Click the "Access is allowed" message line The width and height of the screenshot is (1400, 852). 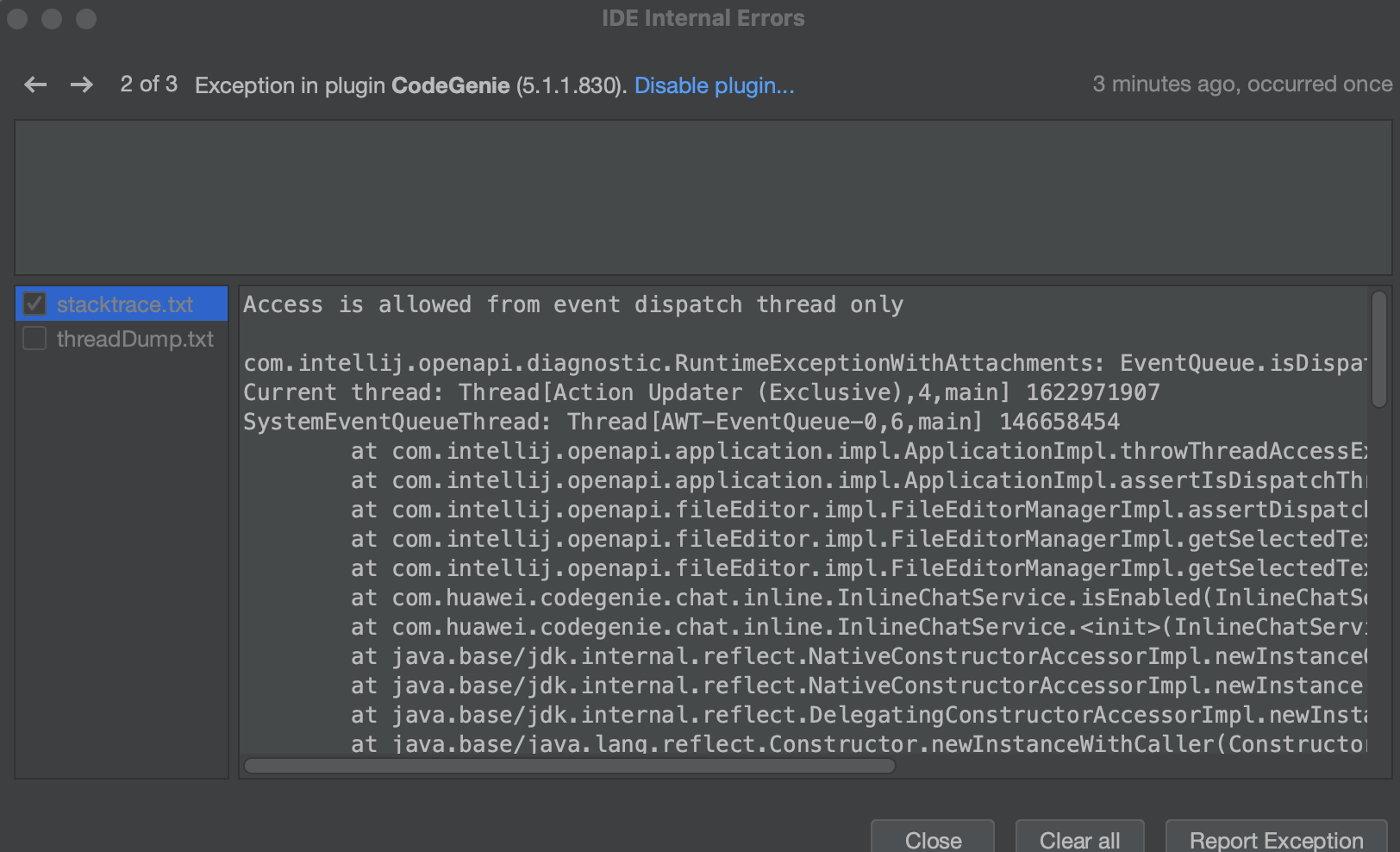click(573, 304)
